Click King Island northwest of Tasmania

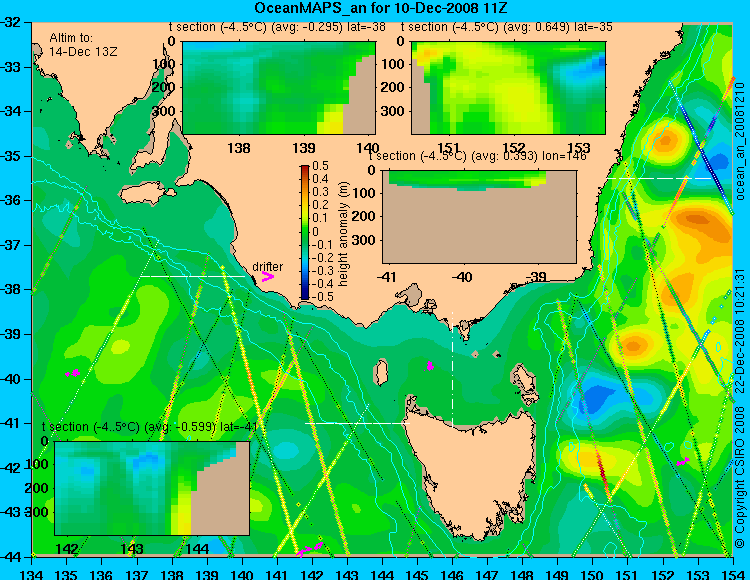381,372
